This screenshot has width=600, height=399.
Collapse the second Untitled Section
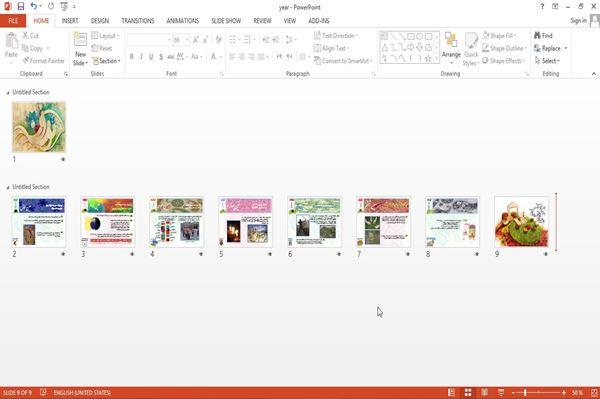(8, 187)
